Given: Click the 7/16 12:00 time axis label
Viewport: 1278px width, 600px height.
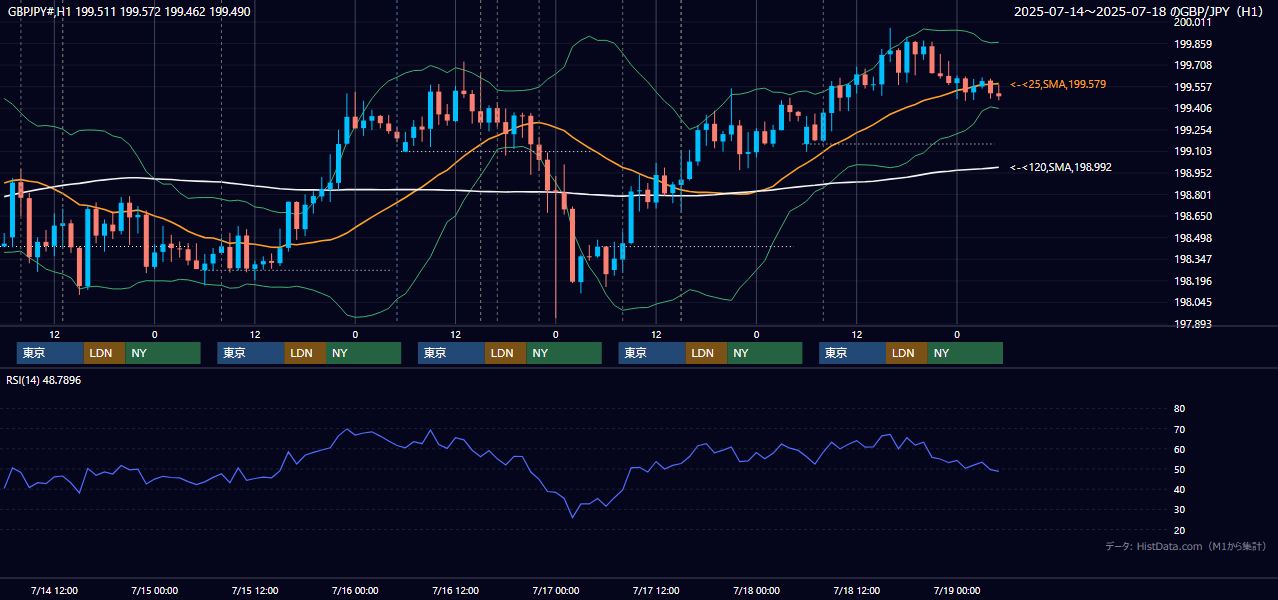Looking at the screenshot, I should pyautogui.click(x=455, y=590).
